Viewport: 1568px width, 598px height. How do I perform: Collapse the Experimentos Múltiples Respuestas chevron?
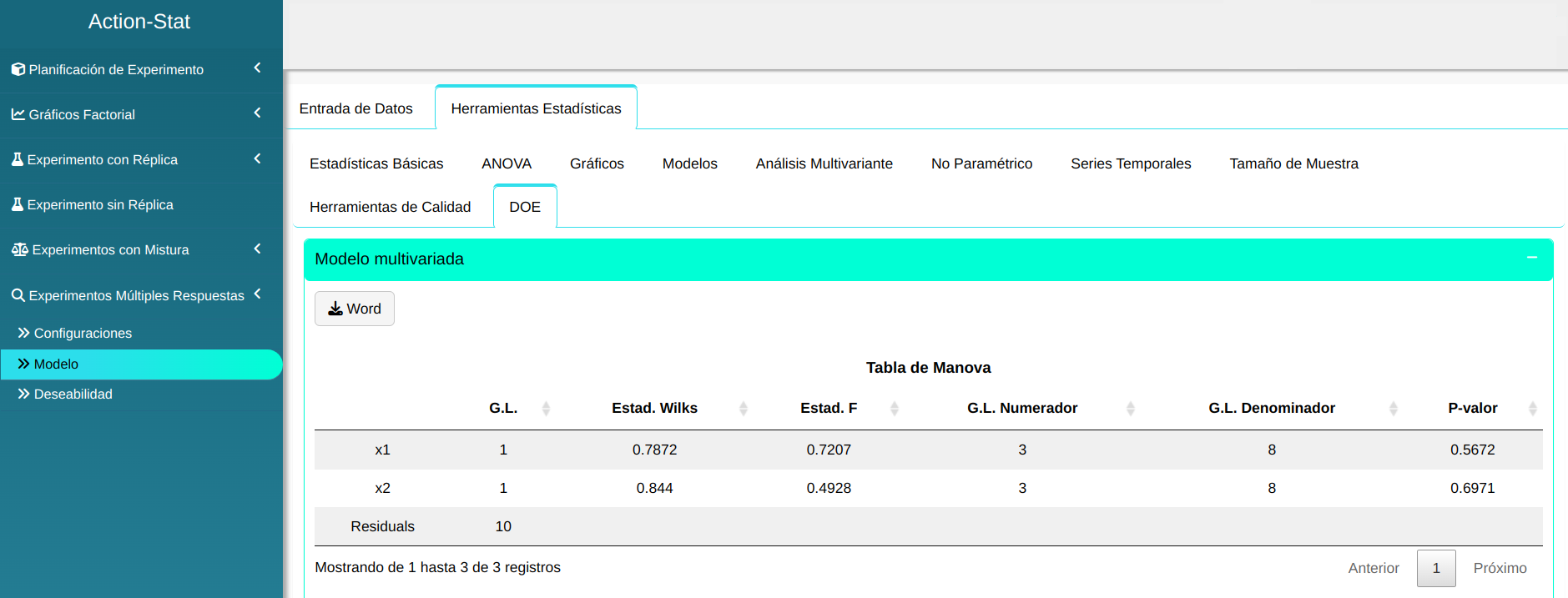click(x=257, y=294)
